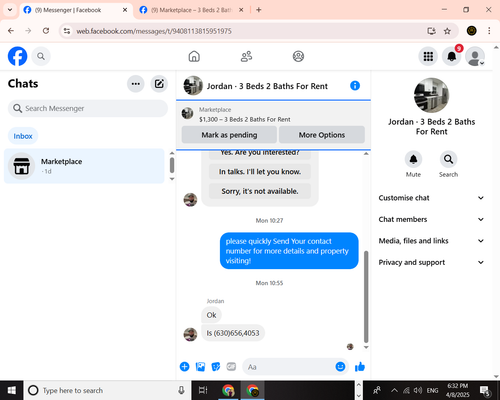
Task: Click the listing thumbnail in chat header
Action: pyautogui.click(x=193, y=86)
